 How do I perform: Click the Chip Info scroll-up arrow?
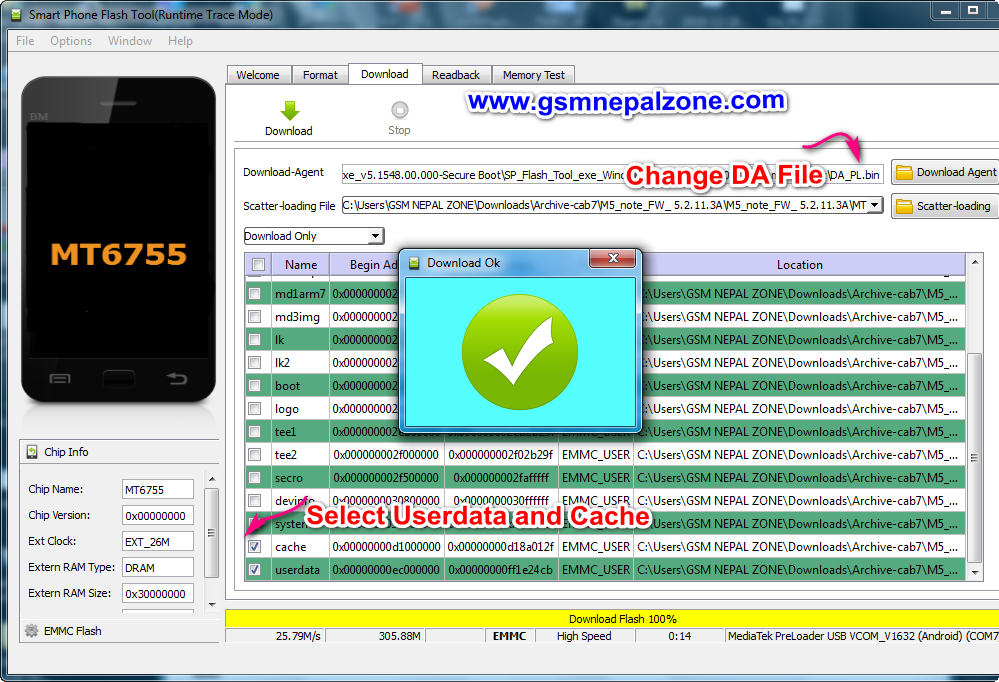point(212,479)
